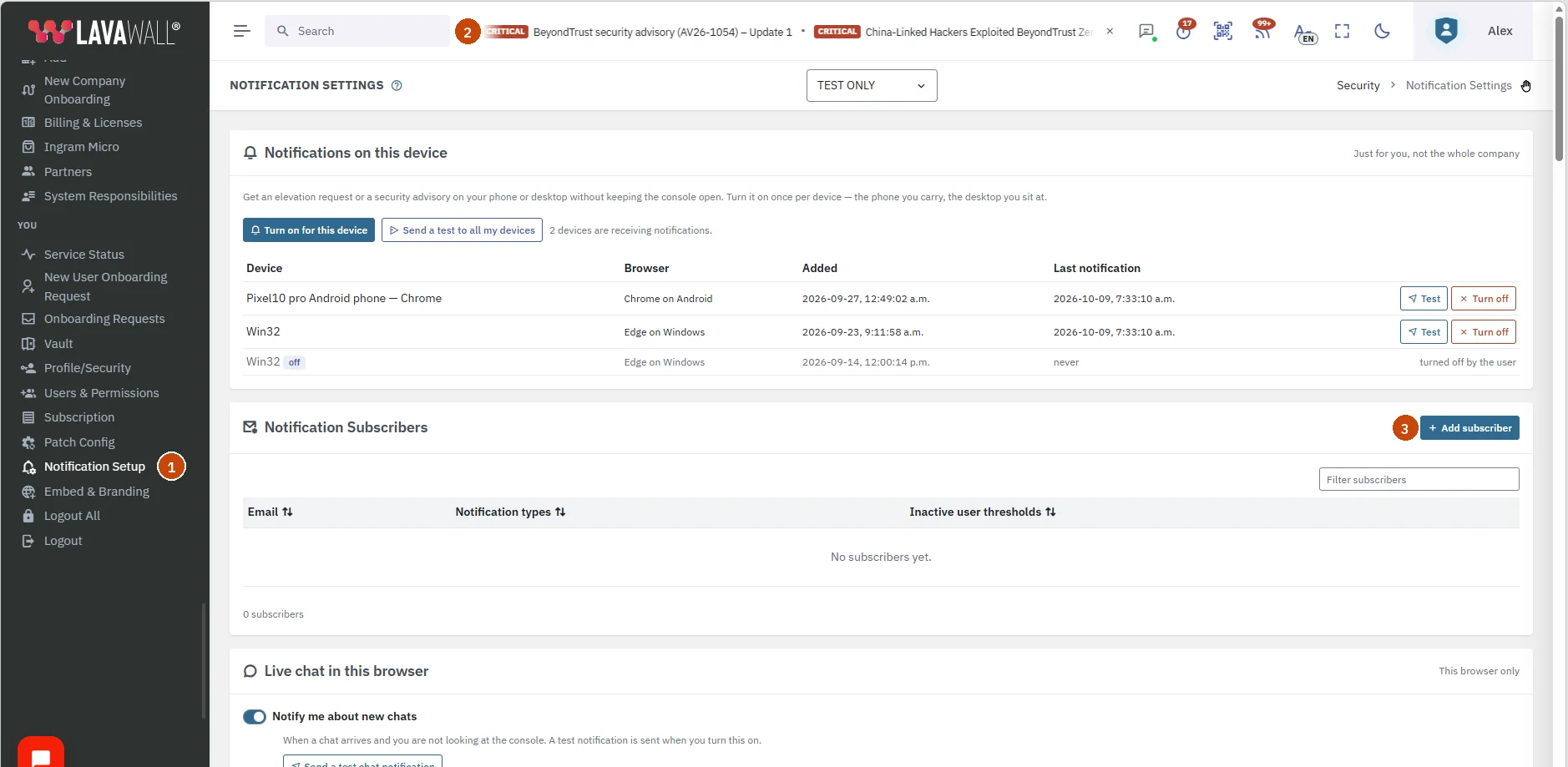
Task: Toggle fullscreen mode icon
Action: coord(1342,31)
